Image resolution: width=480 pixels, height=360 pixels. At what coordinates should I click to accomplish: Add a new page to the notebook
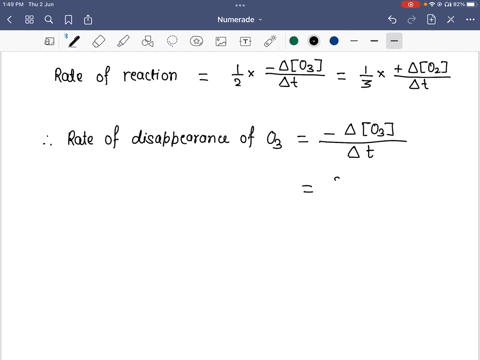[x=431, y=20]
